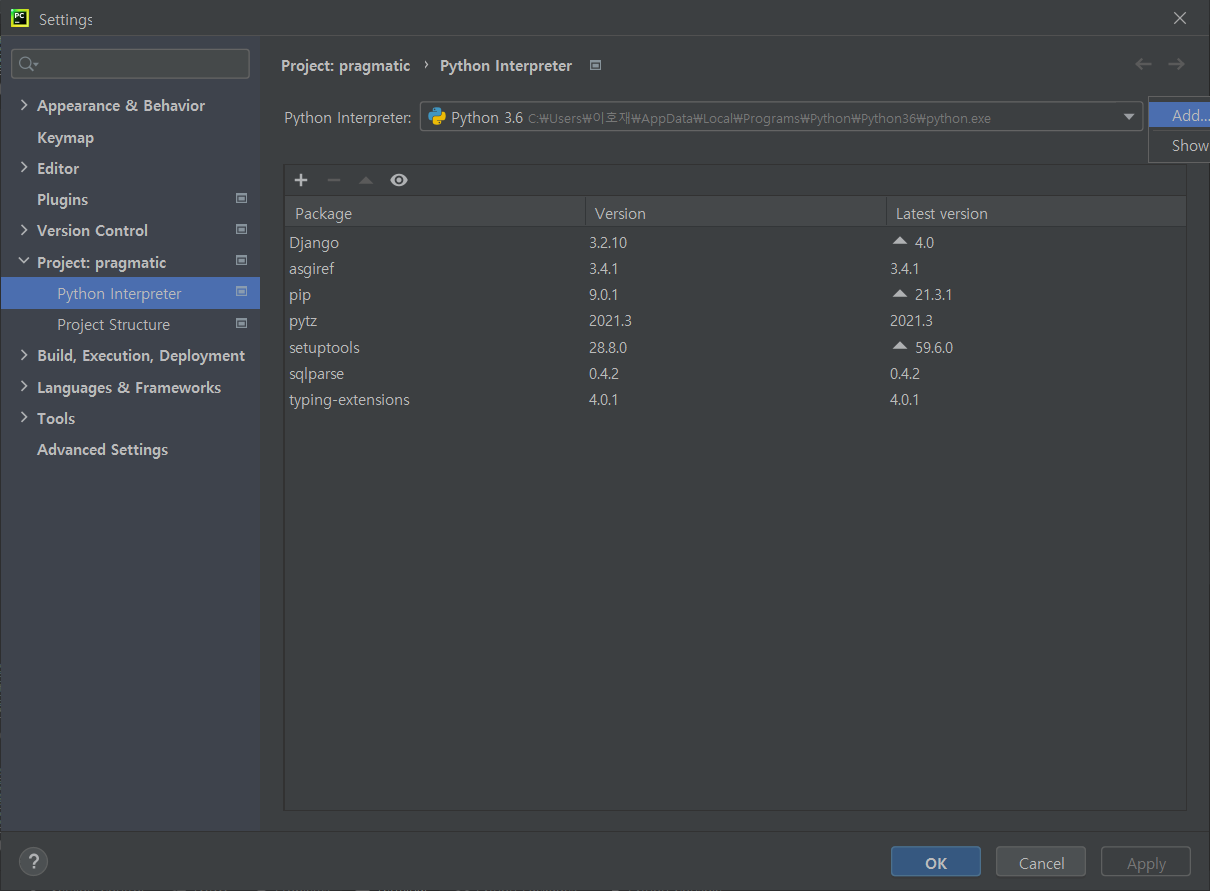Click the search magnifier icon in settings
The width and height of the screenshot is (1210, 891).
click(x=28, y=64)
